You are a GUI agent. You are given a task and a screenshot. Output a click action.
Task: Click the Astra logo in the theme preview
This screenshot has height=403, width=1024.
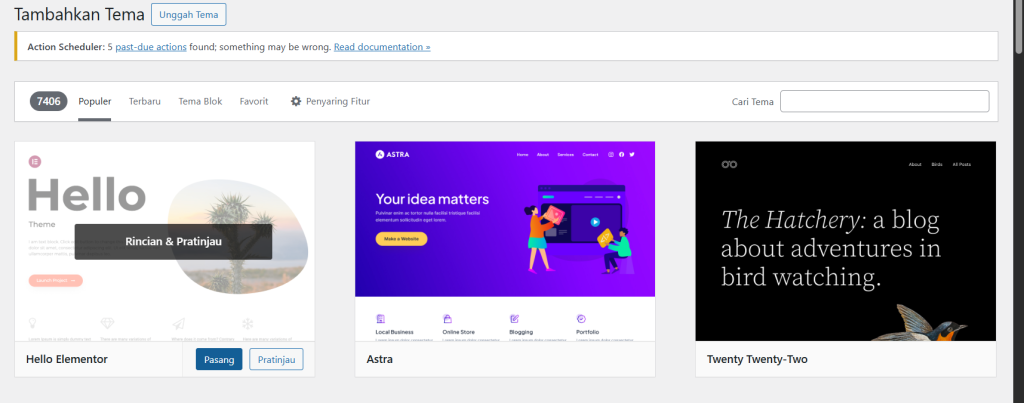[392, 155]
